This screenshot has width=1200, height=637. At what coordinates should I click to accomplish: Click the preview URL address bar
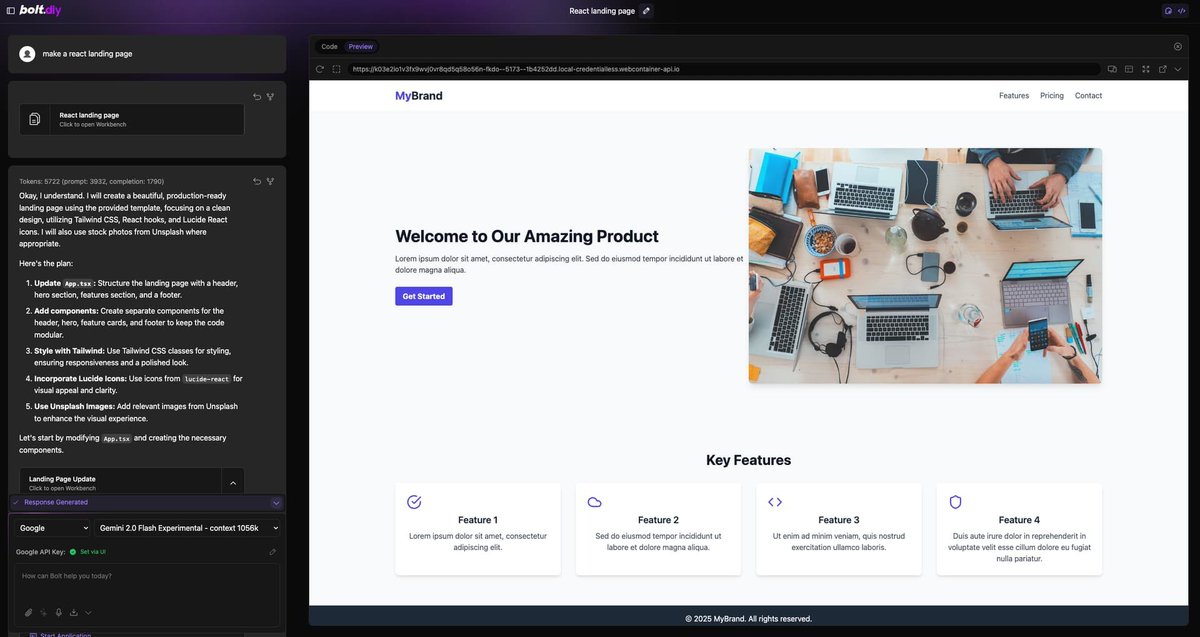click(723, 69)
